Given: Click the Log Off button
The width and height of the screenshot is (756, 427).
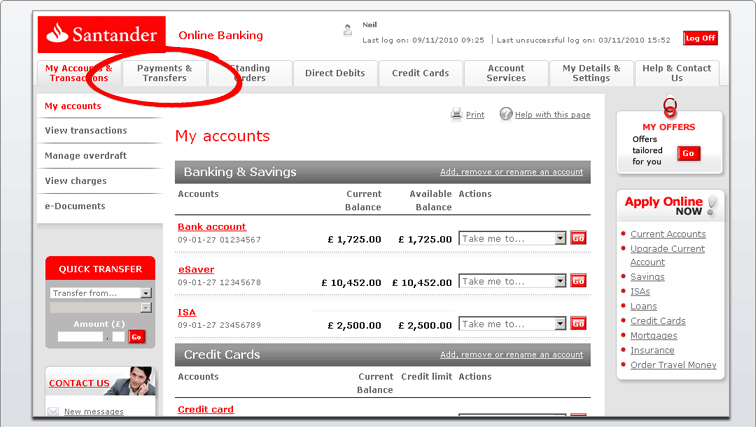Looking at the screenshot, I should [700, 38].
